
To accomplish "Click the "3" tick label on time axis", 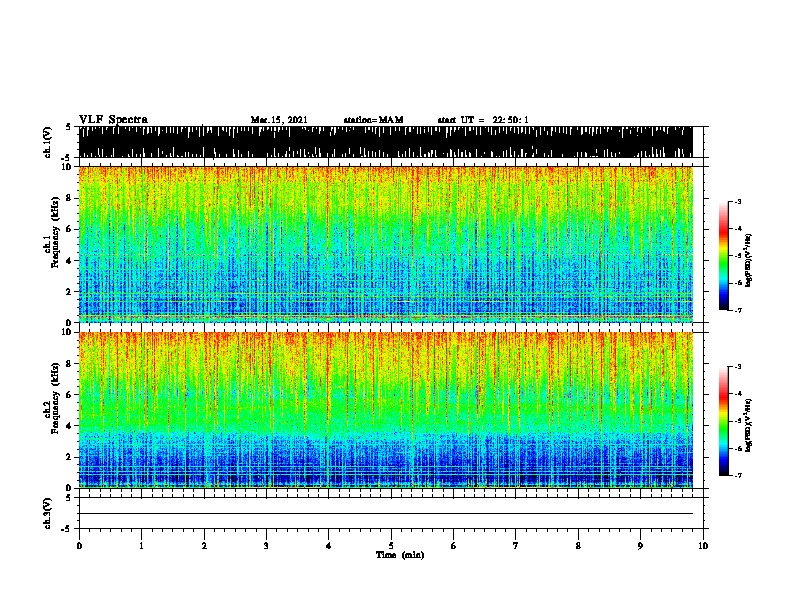I will (266, 546).
